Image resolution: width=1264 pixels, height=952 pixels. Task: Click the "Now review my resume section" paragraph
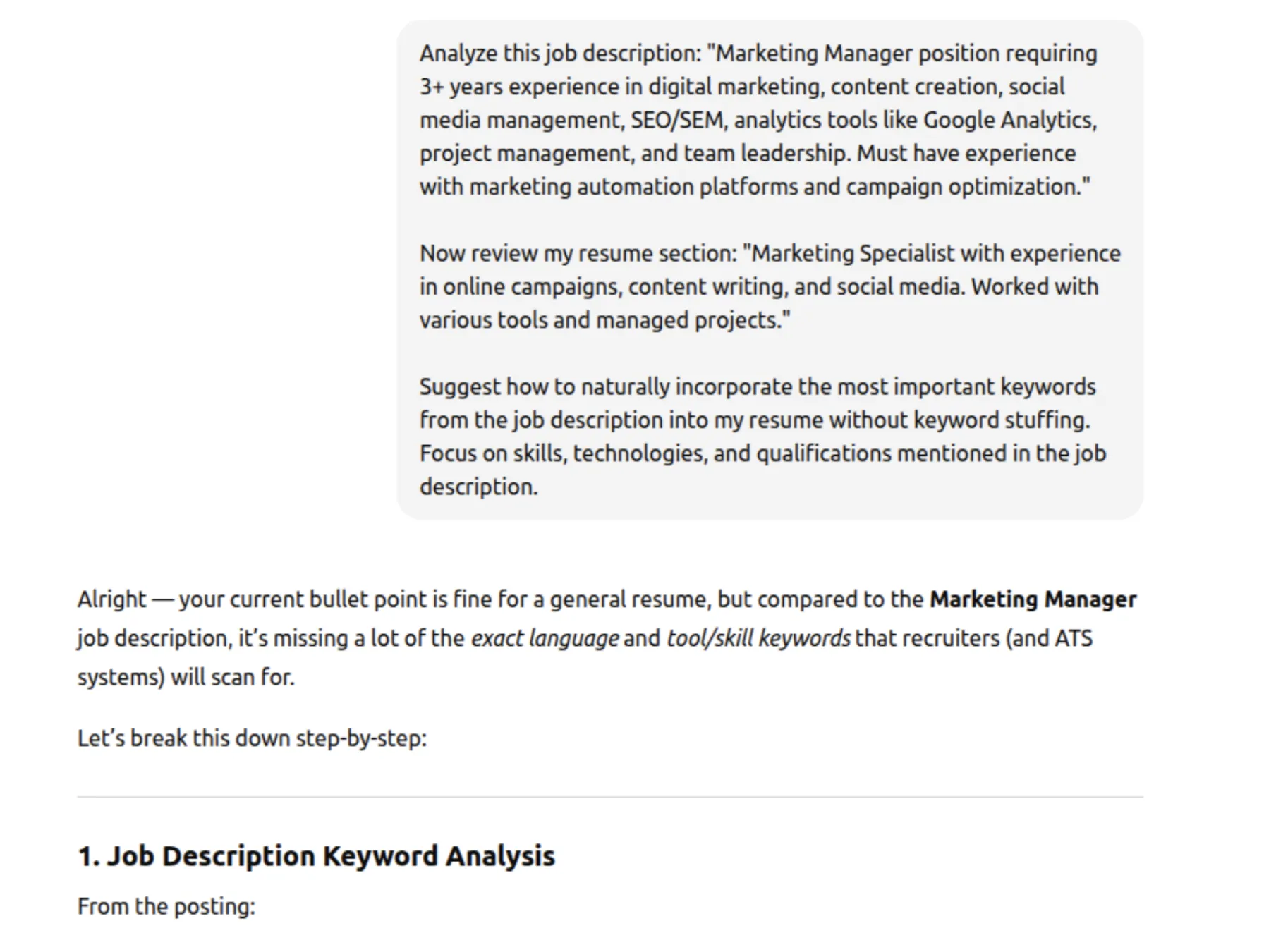[x=769, y=286]
